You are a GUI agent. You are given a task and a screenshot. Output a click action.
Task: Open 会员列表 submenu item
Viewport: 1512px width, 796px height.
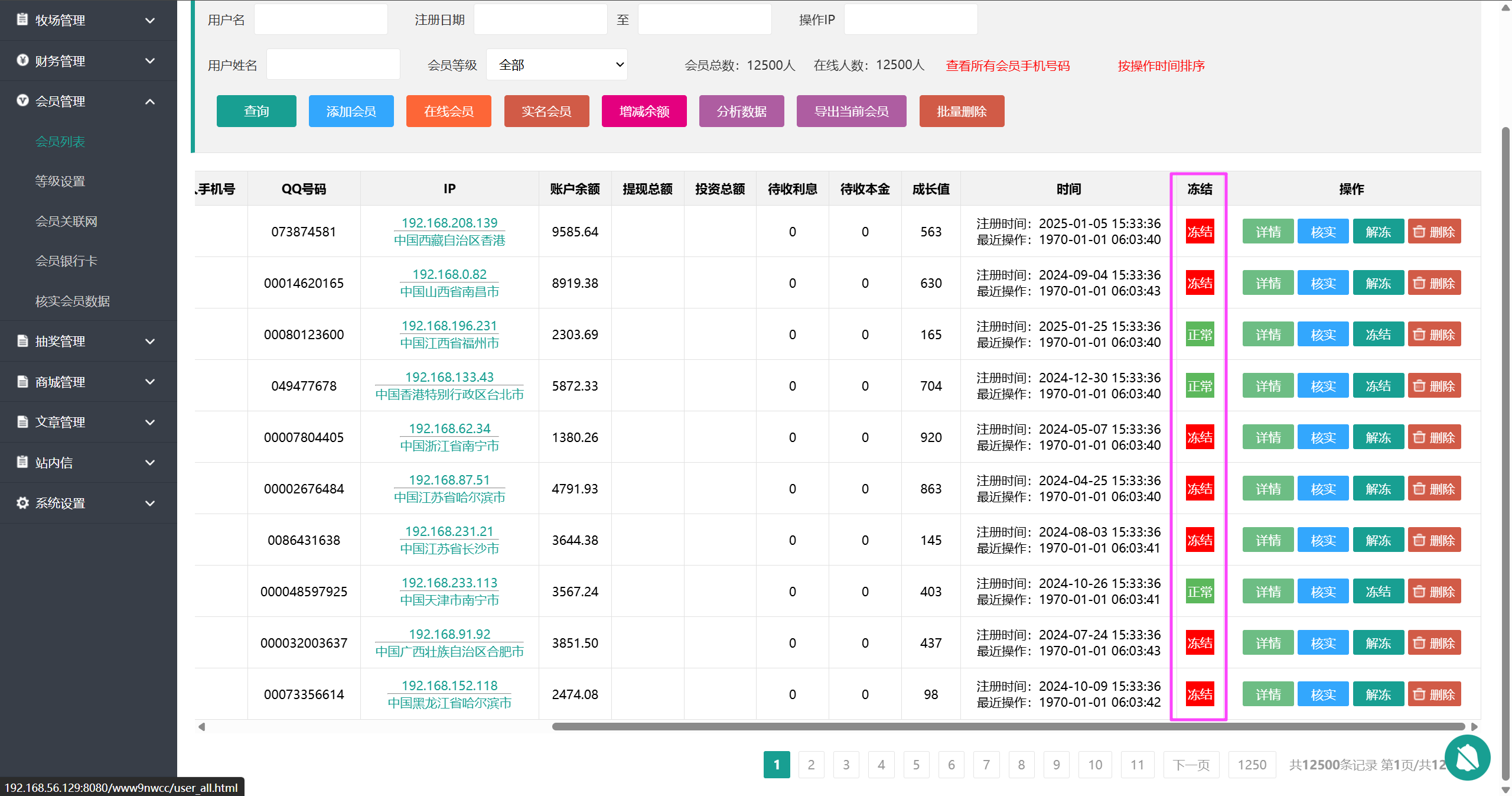click(x=60, y=141)
